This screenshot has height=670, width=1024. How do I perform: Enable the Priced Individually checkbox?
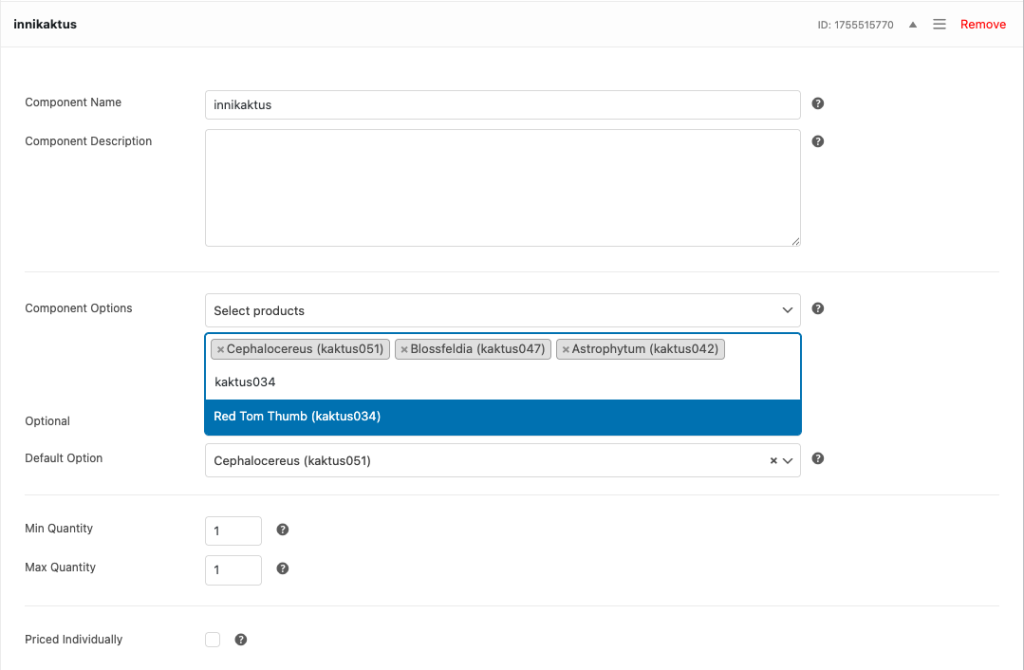(x=213, y=640)
